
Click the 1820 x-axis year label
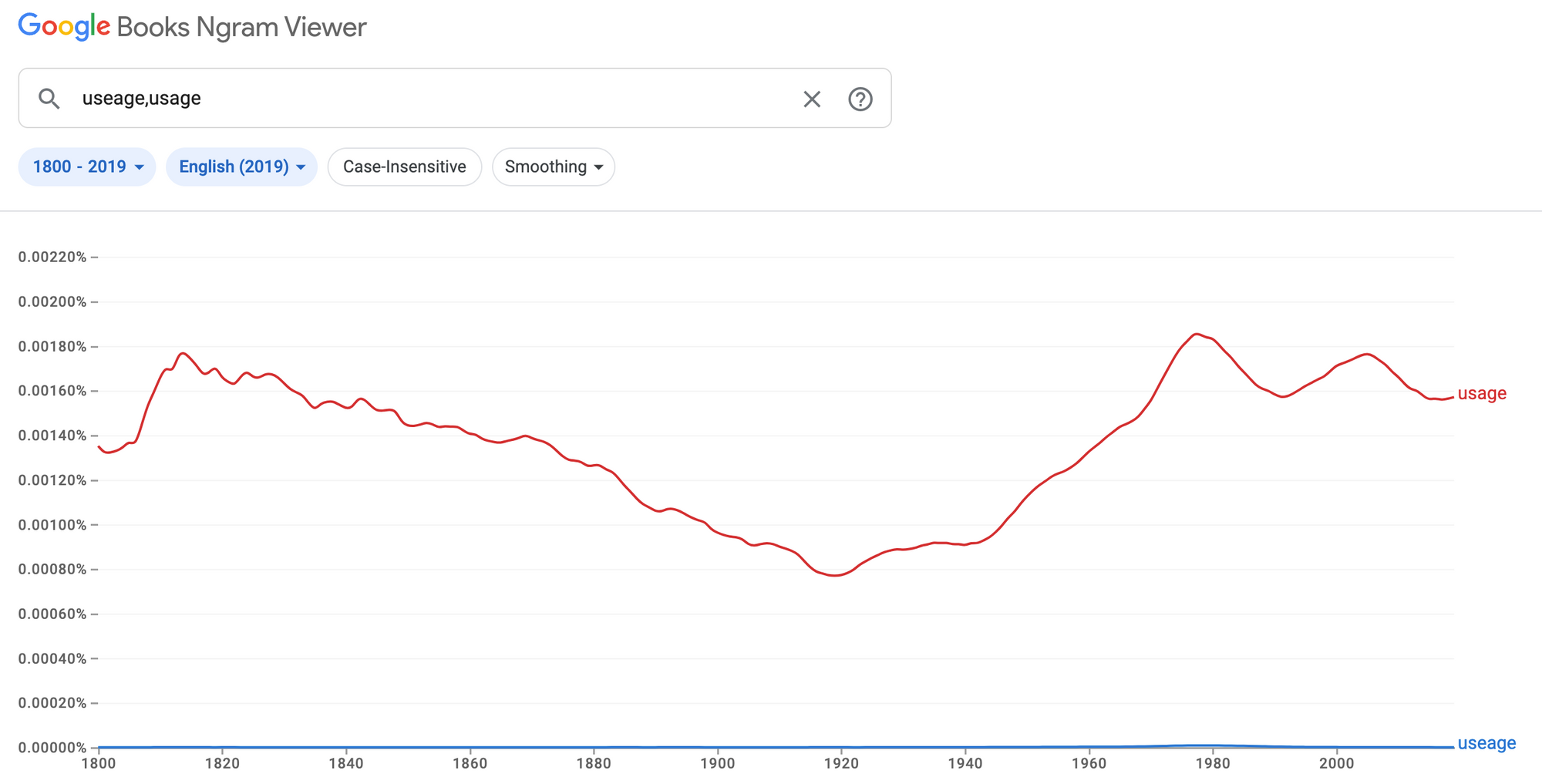click(222, 763)
